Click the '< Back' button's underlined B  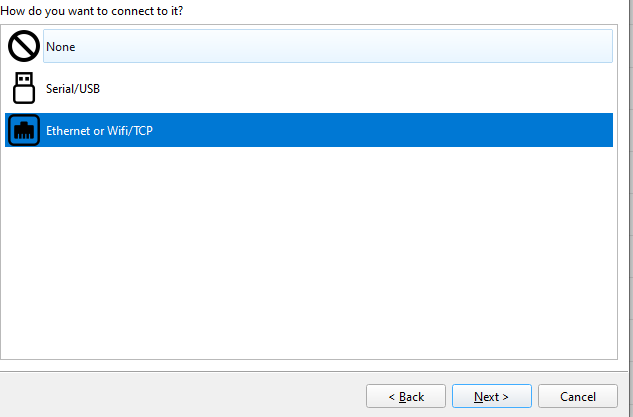coord(403,397)
